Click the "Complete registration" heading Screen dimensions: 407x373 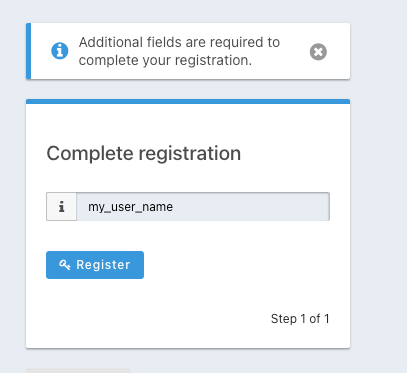click(x=143, y=153)
